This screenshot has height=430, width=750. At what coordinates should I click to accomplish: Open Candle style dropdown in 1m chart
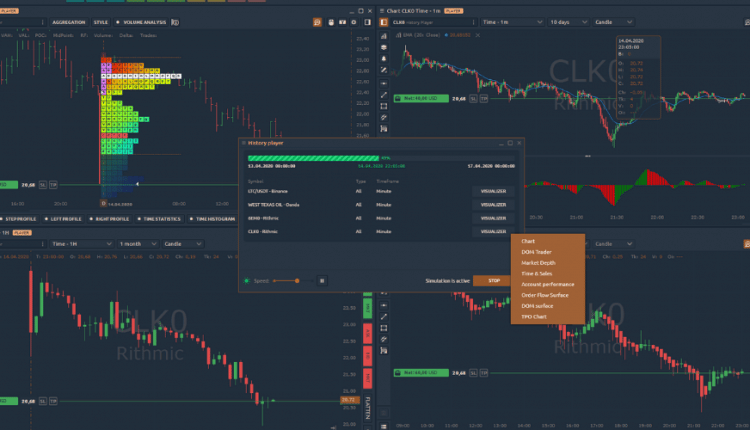[614, 22]
